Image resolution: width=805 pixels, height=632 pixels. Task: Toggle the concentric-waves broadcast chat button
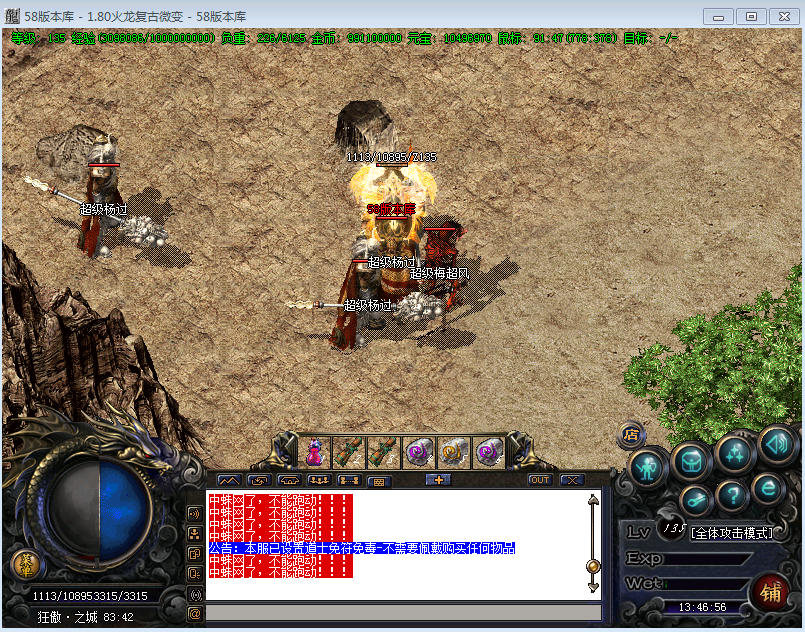pos(195,595)
